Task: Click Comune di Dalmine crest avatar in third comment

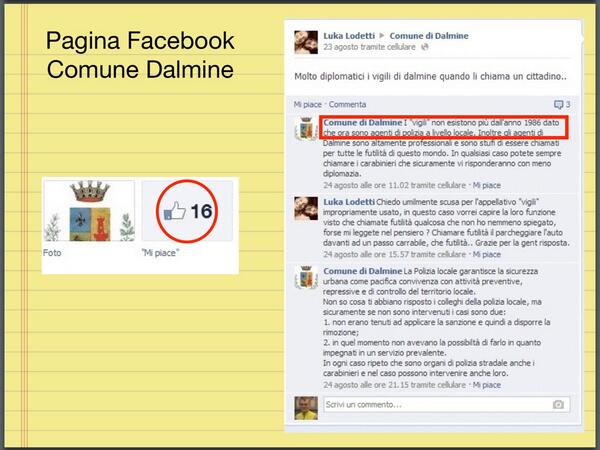Action: (x=306, y=277)
